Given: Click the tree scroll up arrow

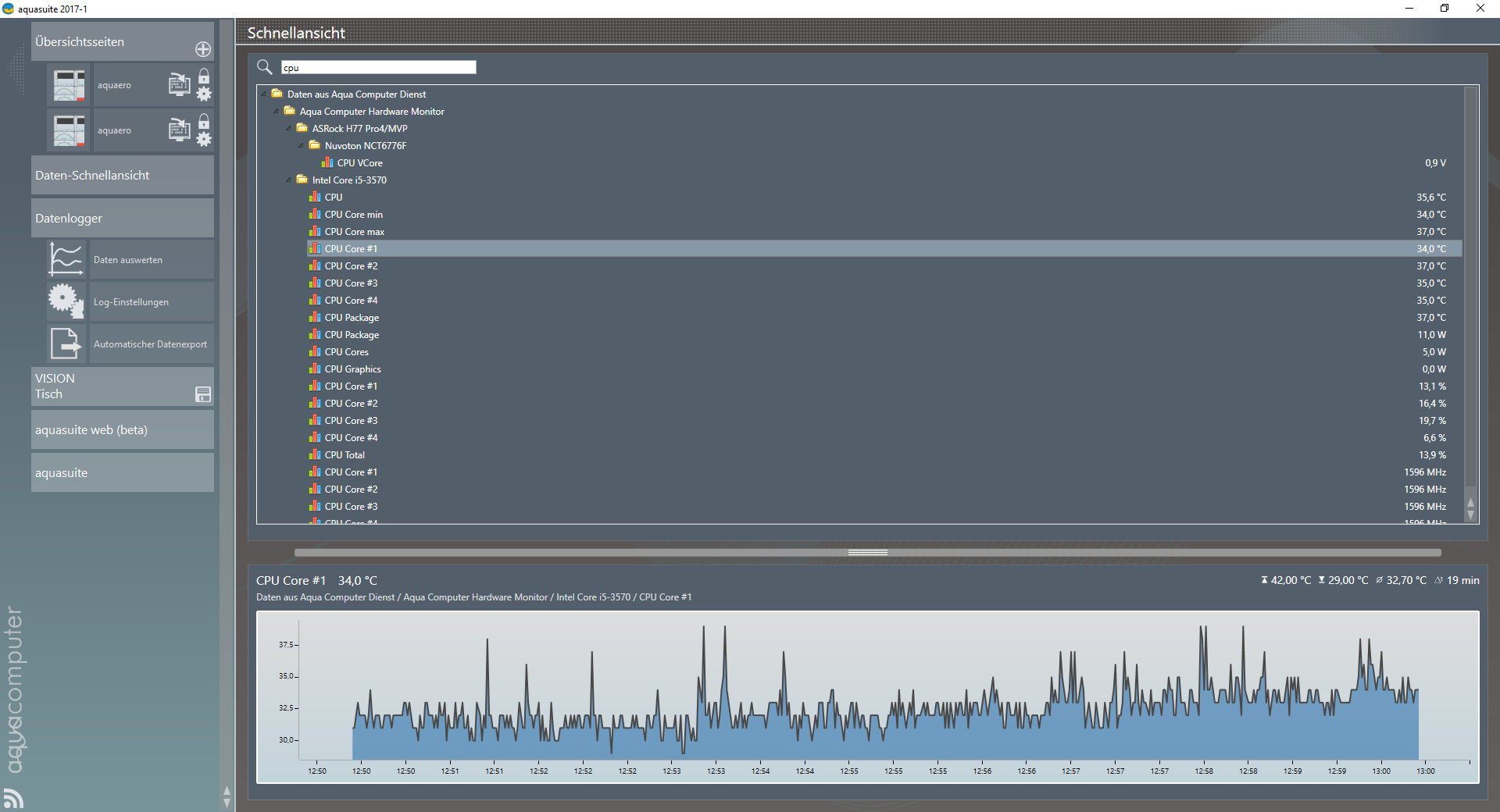Looking at the screenshot, I should [x=1471, y=503].
